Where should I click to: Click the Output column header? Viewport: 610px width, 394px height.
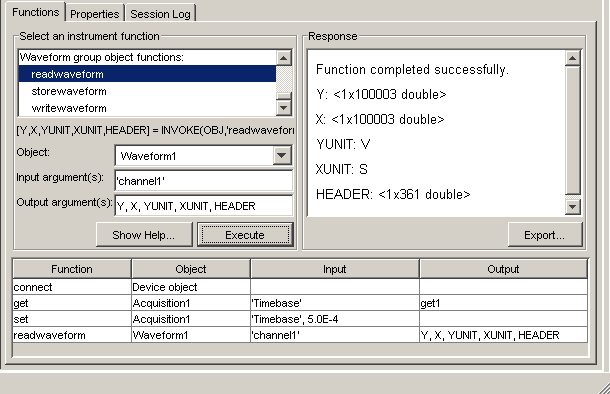(503, 269)
